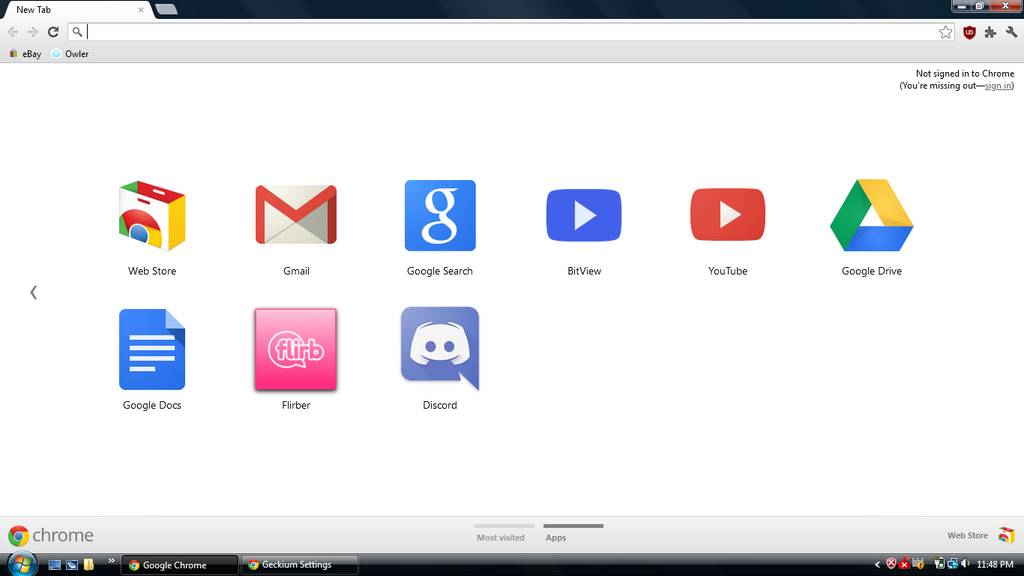Image resolution: width=1024 pixels, height=576 pixels.
Task: Switch to Google Chrome taskbar button
Action: (x=180, y=565)
